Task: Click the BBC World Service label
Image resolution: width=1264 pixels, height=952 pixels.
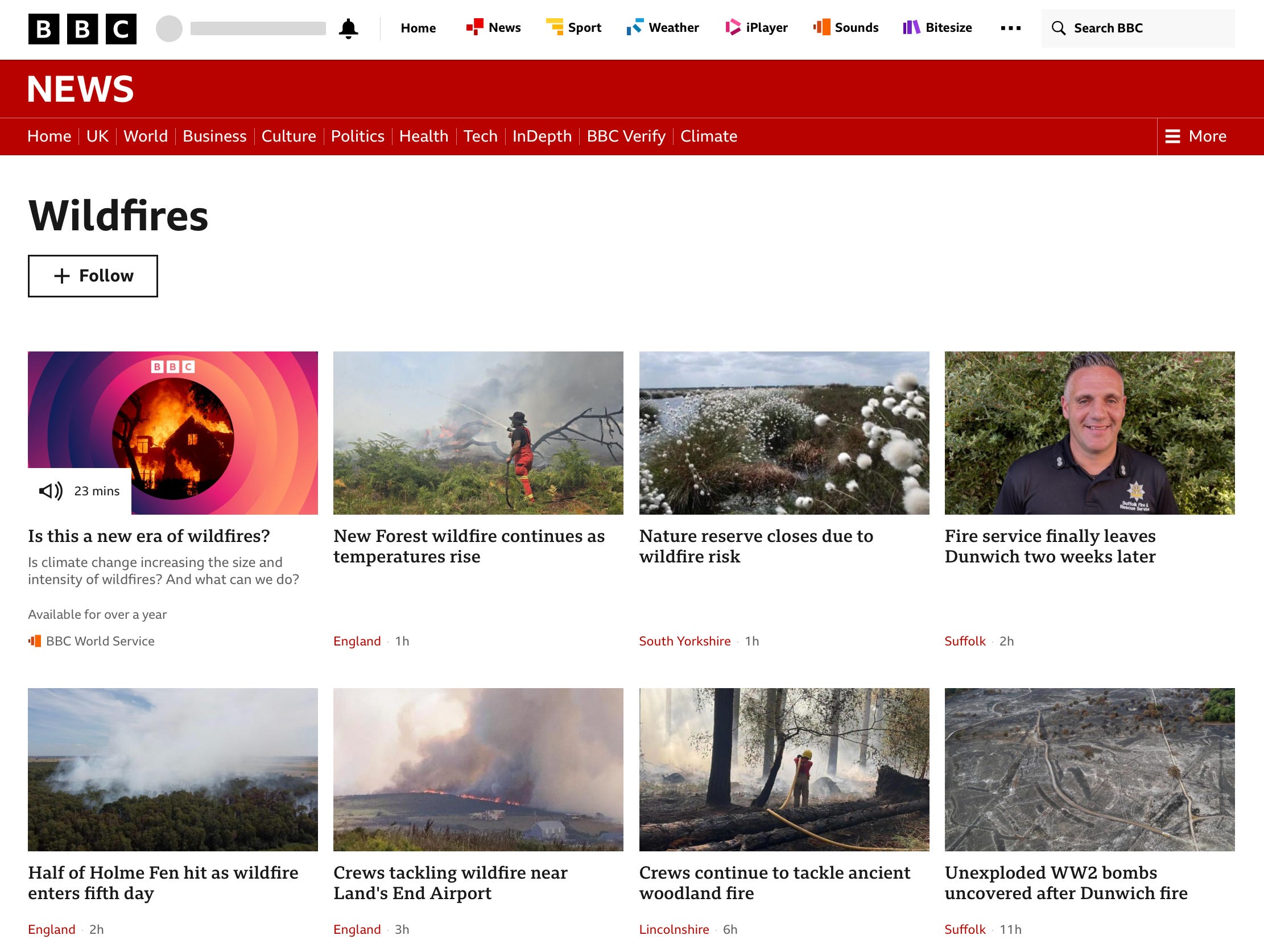Action: point(100,641)
